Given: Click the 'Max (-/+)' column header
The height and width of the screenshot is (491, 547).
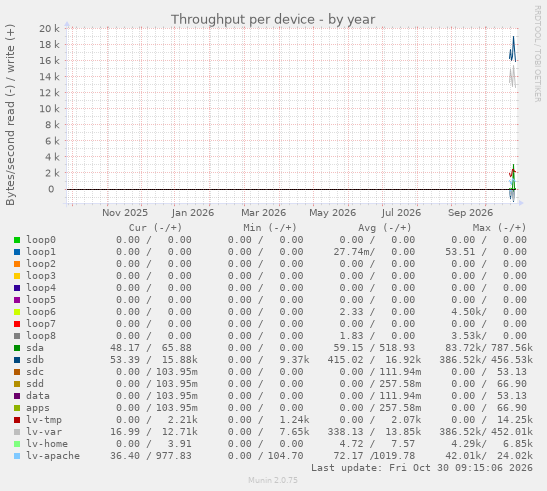Looking at the screenshot, I should click(499, 228).
